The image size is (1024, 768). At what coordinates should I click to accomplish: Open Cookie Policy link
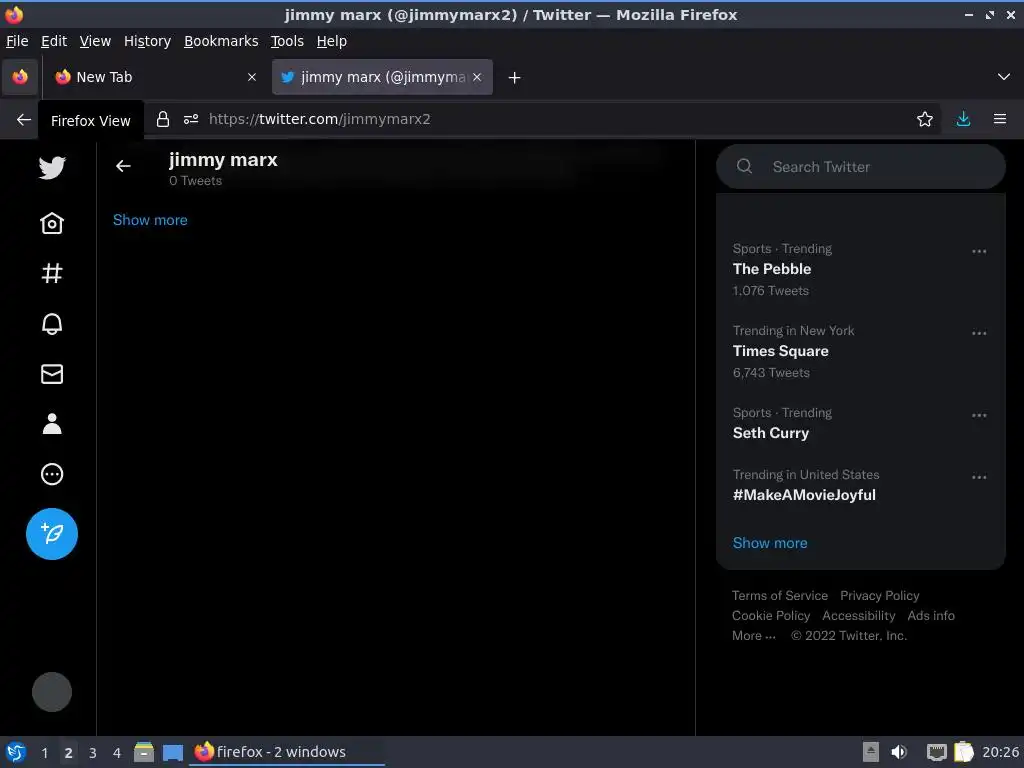click(x=771, y=616)
